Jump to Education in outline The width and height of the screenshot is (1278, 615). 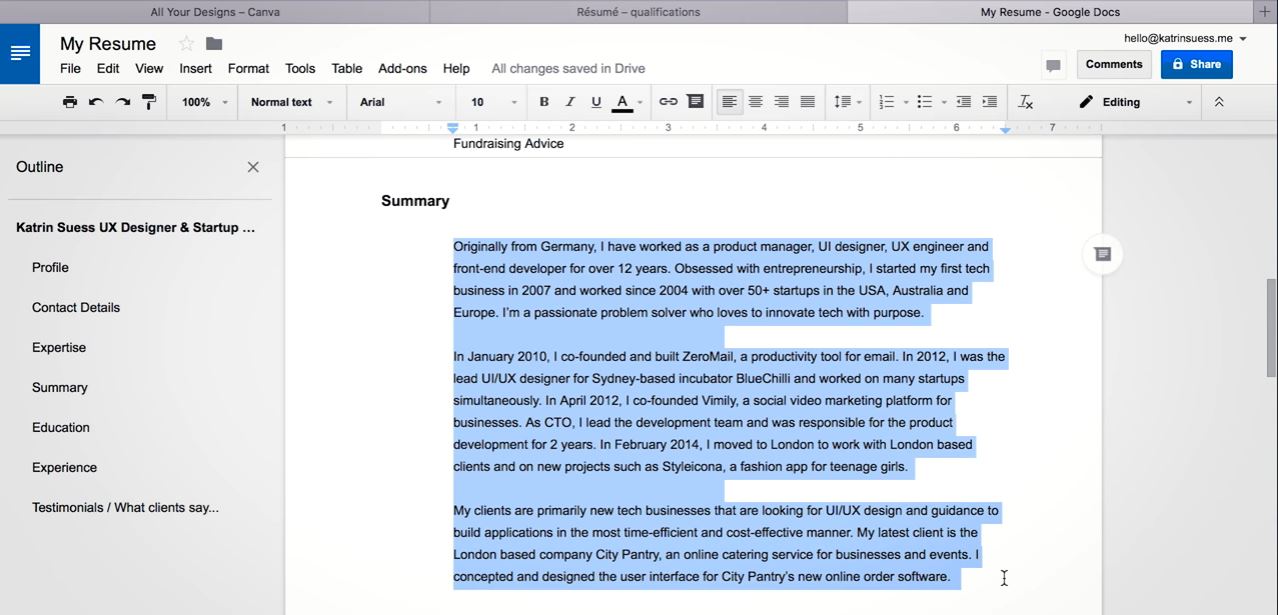[x=61, y=427]
